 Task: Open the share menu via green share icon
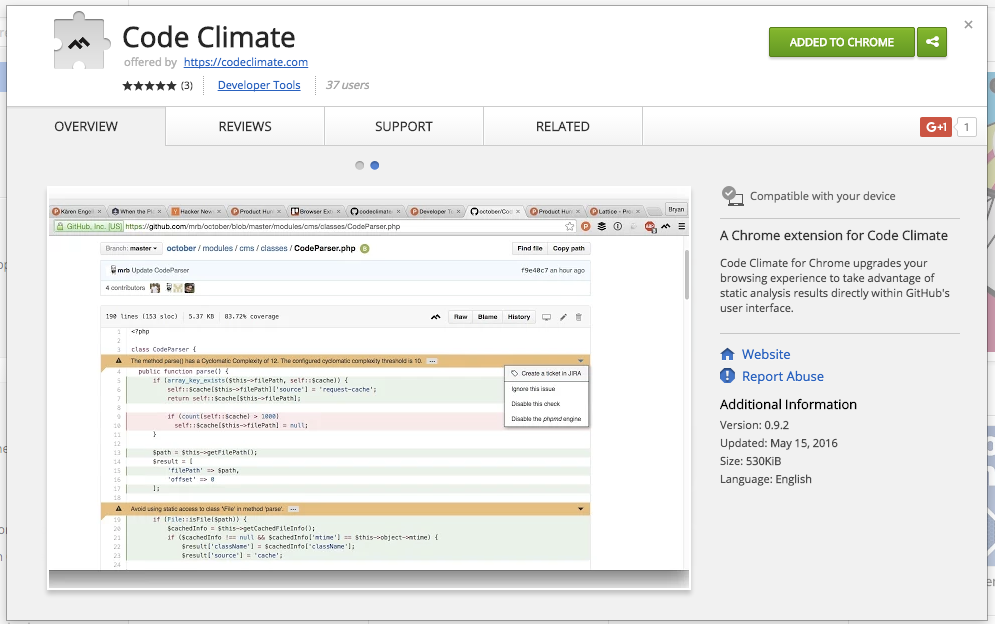[x=932, y=42]
